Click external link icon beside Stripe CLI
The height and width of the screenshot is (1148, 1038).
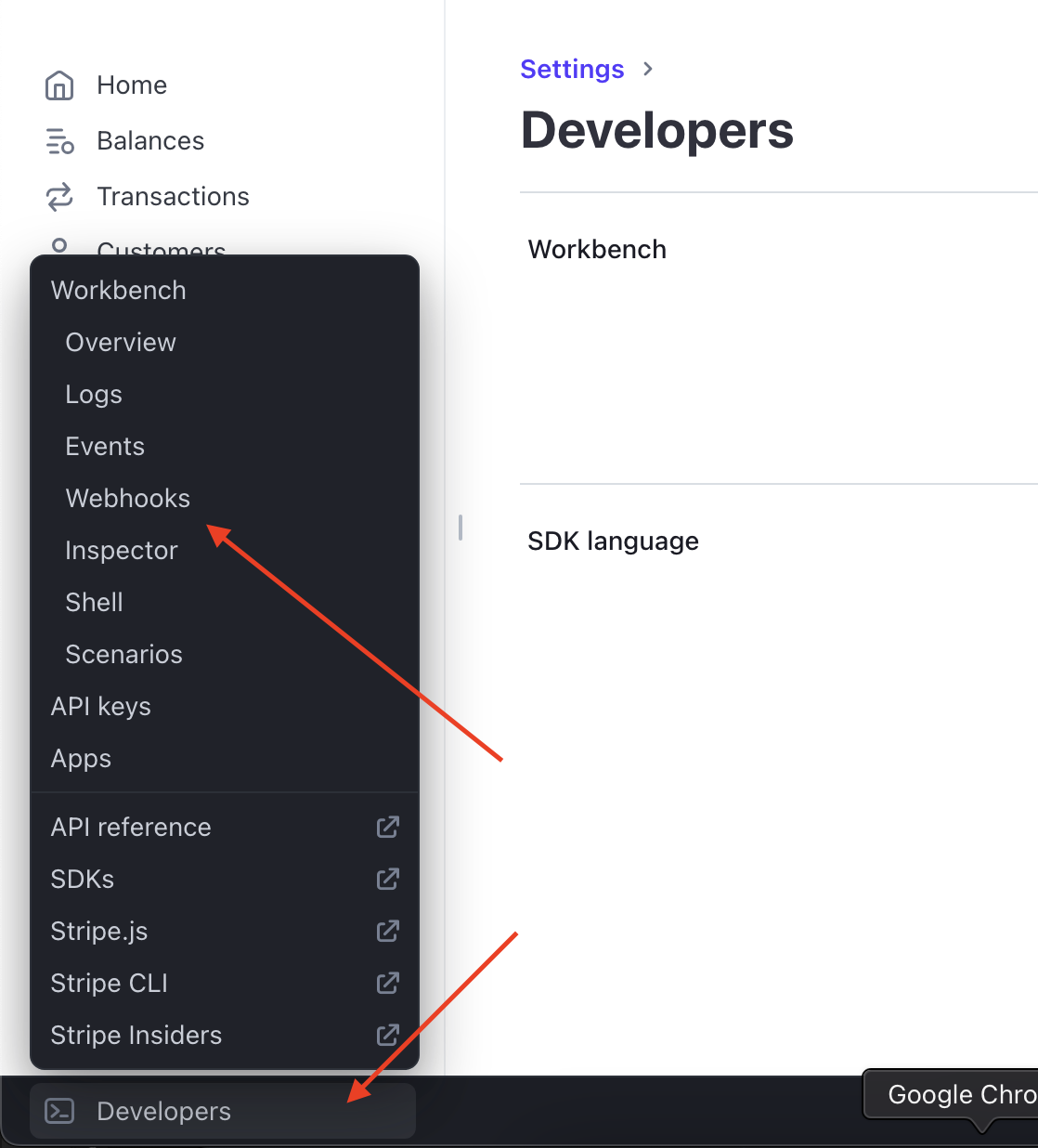click(388, 983)
